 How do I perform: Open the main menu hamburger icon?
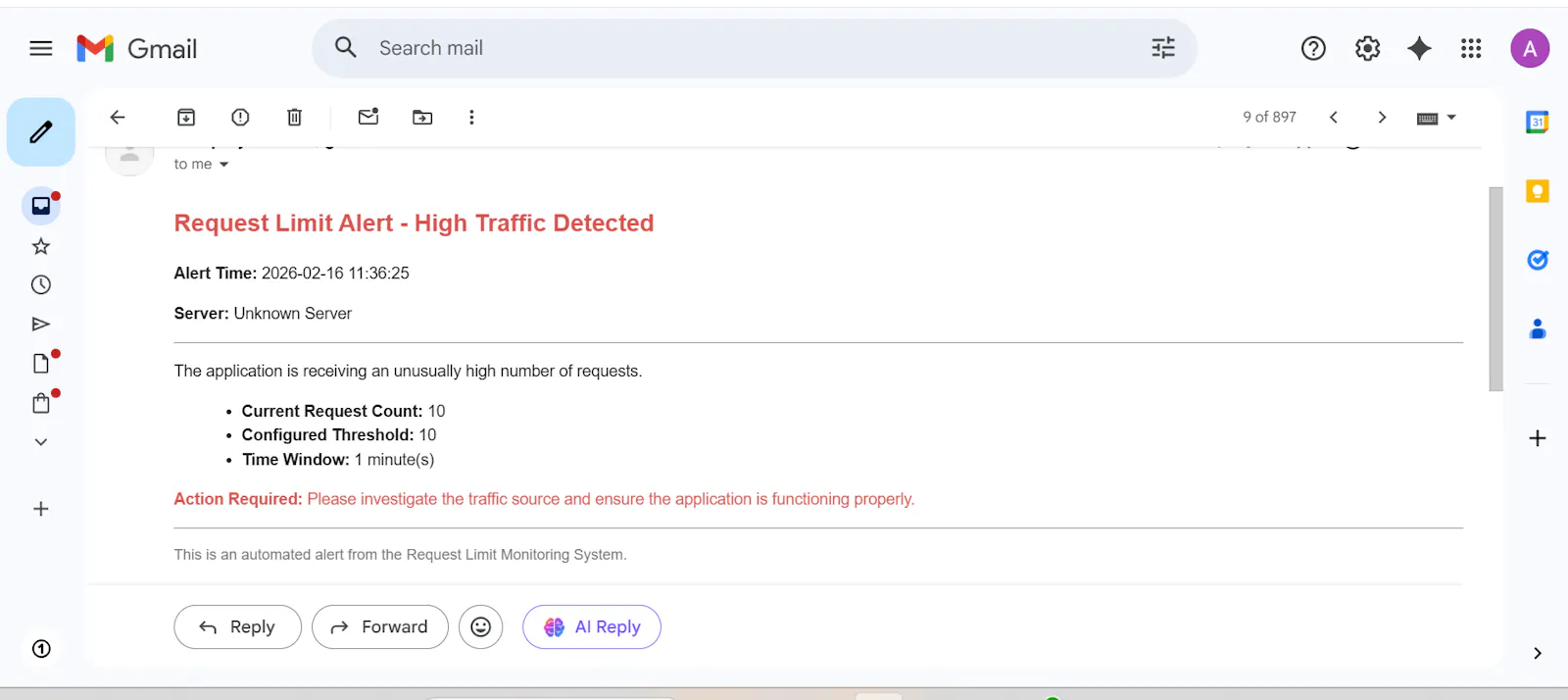41,48
